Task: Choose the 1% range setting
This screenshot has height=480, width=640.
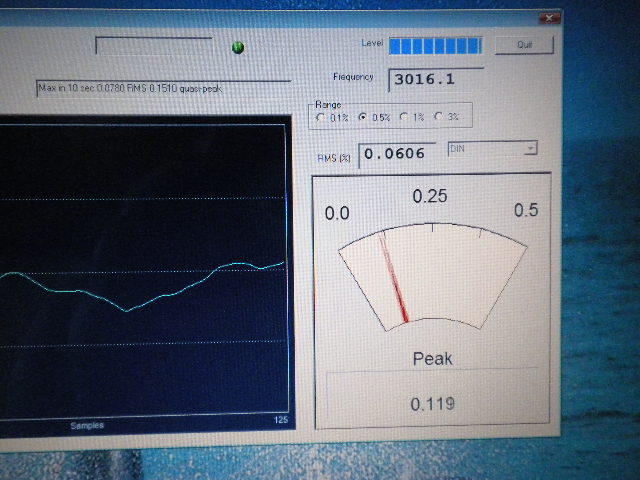Action: click(404, 117)
